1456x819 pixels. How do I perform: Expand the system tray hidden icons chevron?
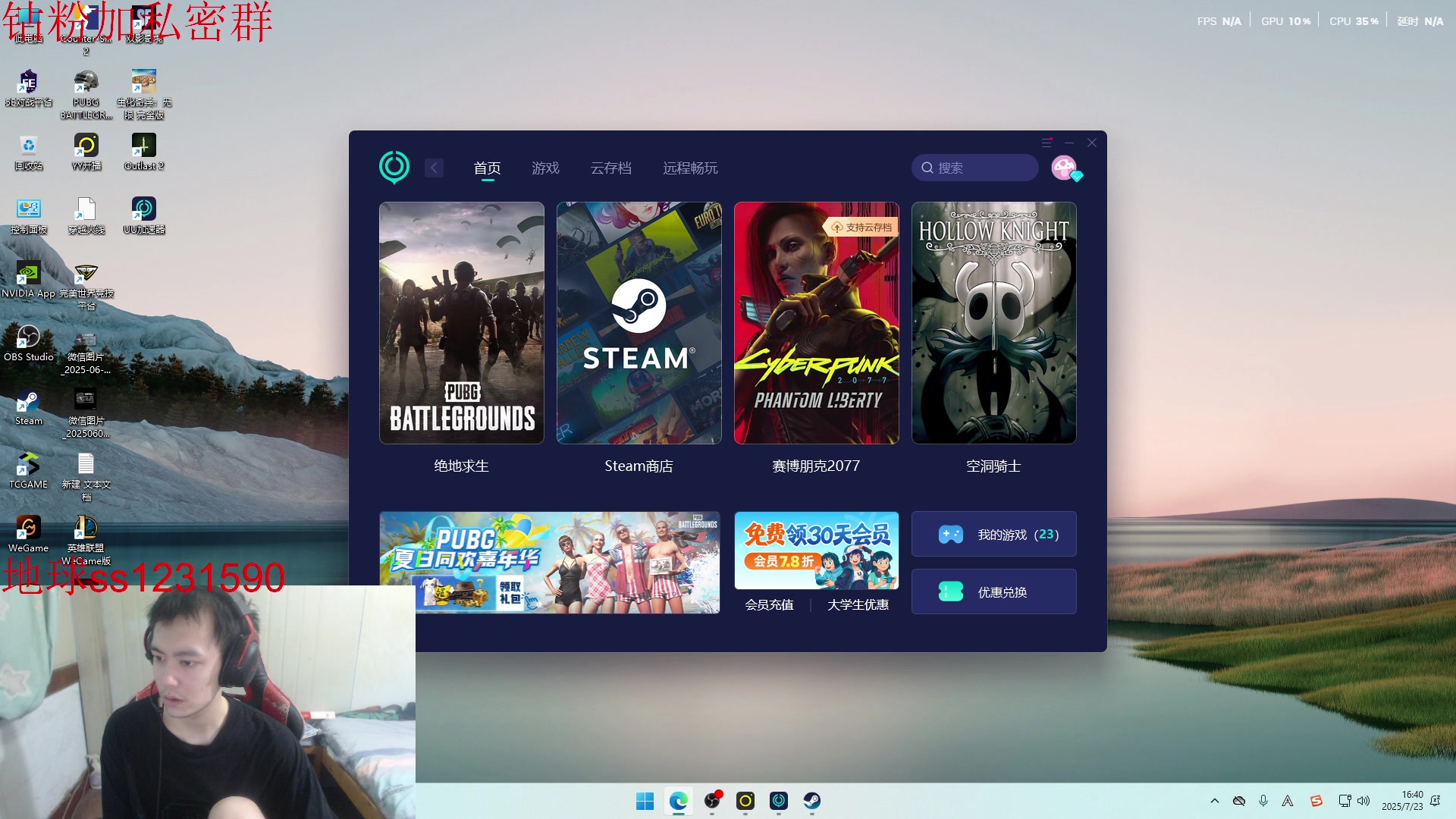(1215, 801)
